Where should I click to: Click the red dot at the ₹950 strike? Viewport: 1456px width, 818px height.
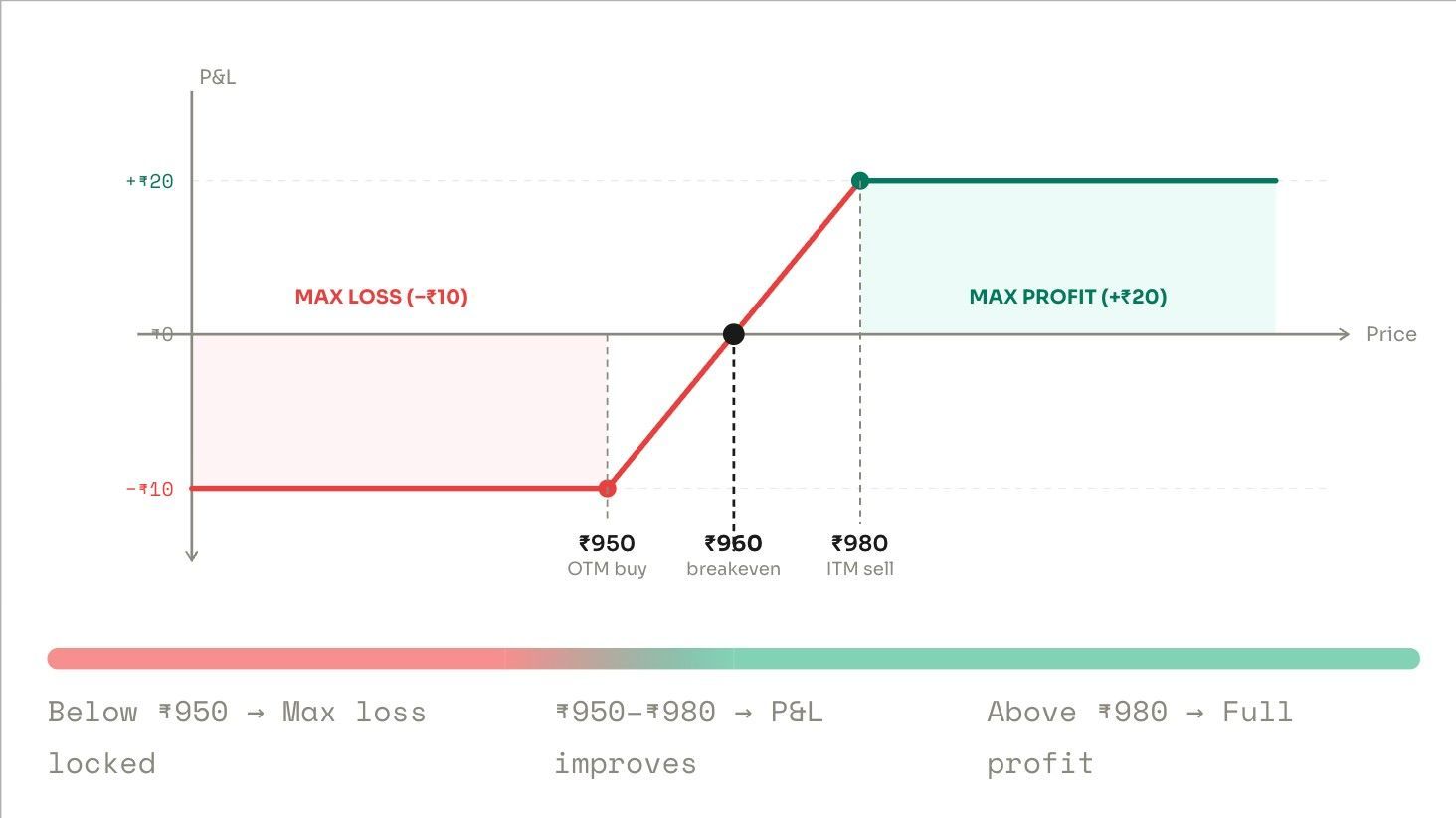[x=607, y=488]
